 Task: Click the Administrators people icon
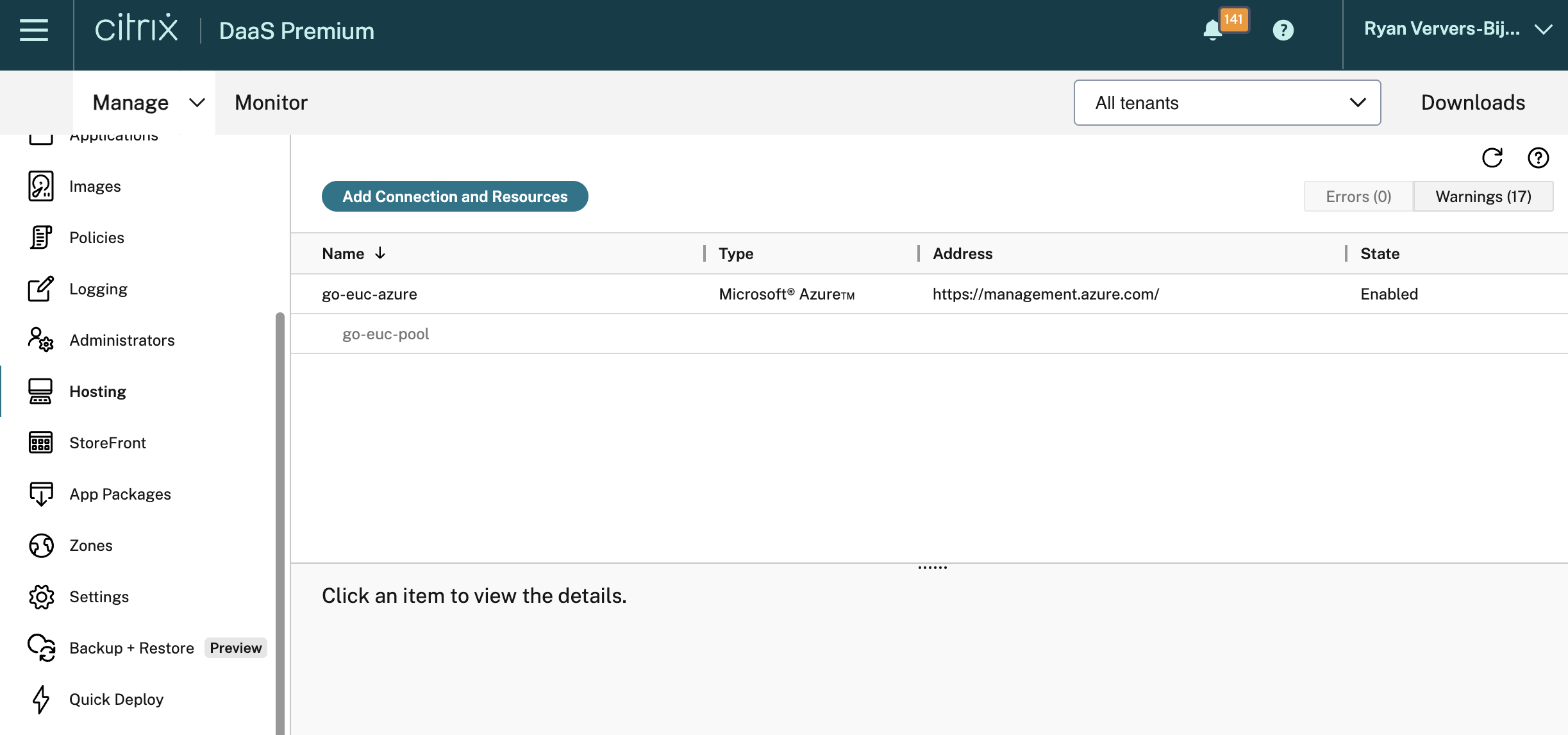coord(41,340)
